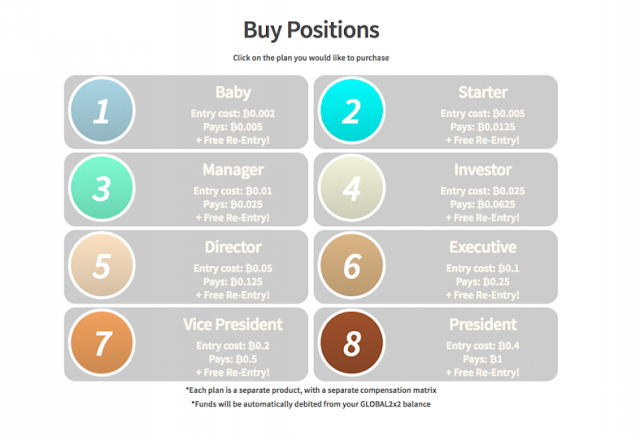Click the beige number 4 circle
640x436 pixels.
[352, 188]
